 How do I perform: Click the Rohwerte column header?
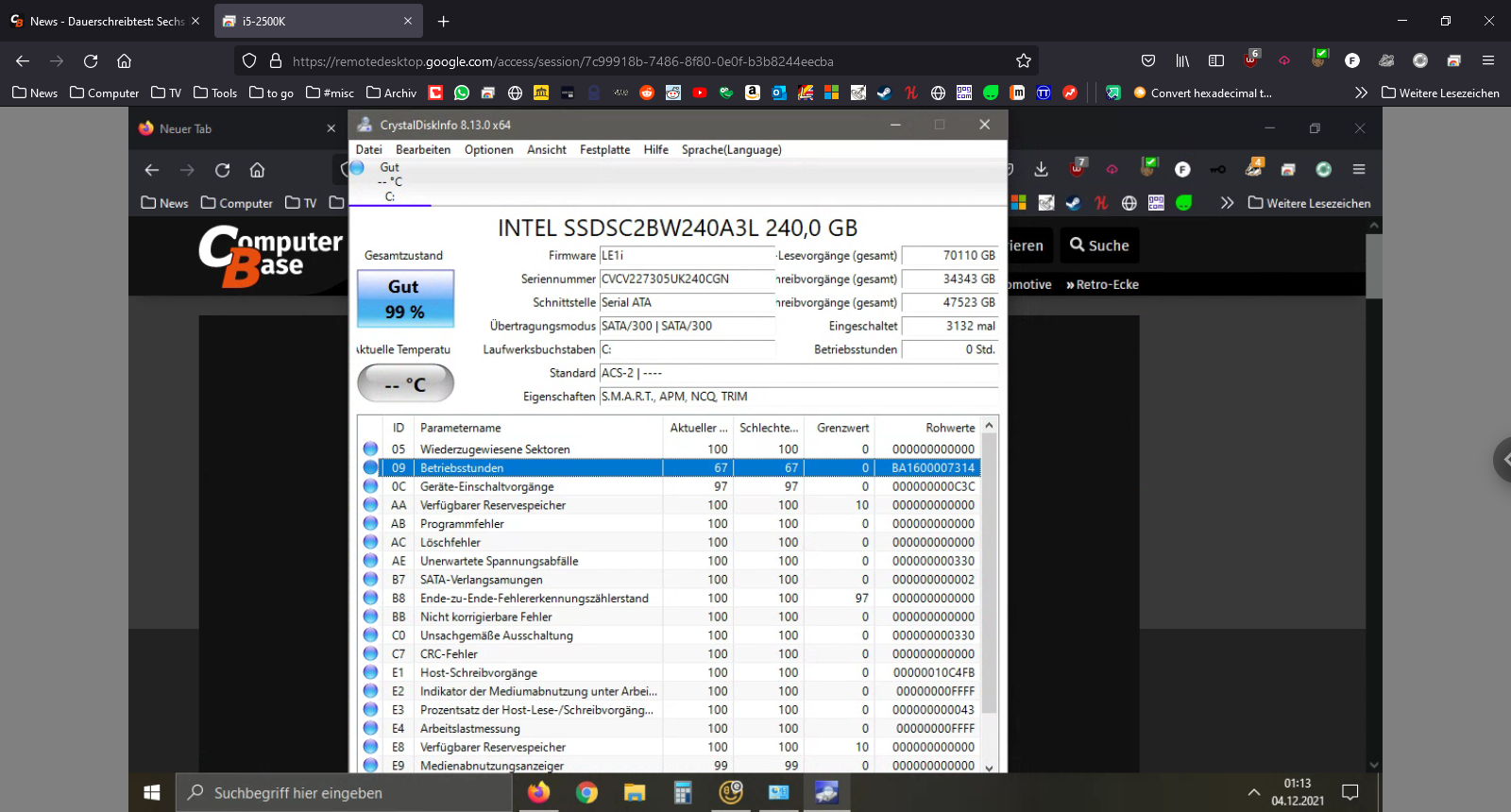pyautogui.click(x=927, y=428)
